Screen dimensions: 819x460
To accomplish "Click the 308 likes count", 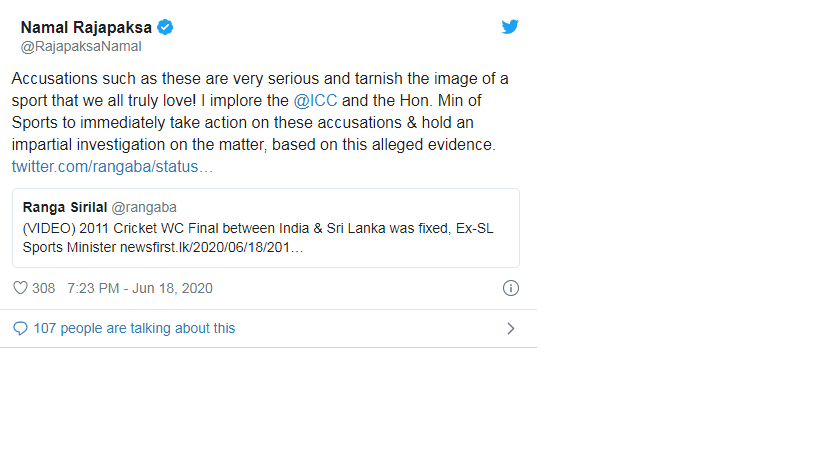I will [x=43, y=288].
